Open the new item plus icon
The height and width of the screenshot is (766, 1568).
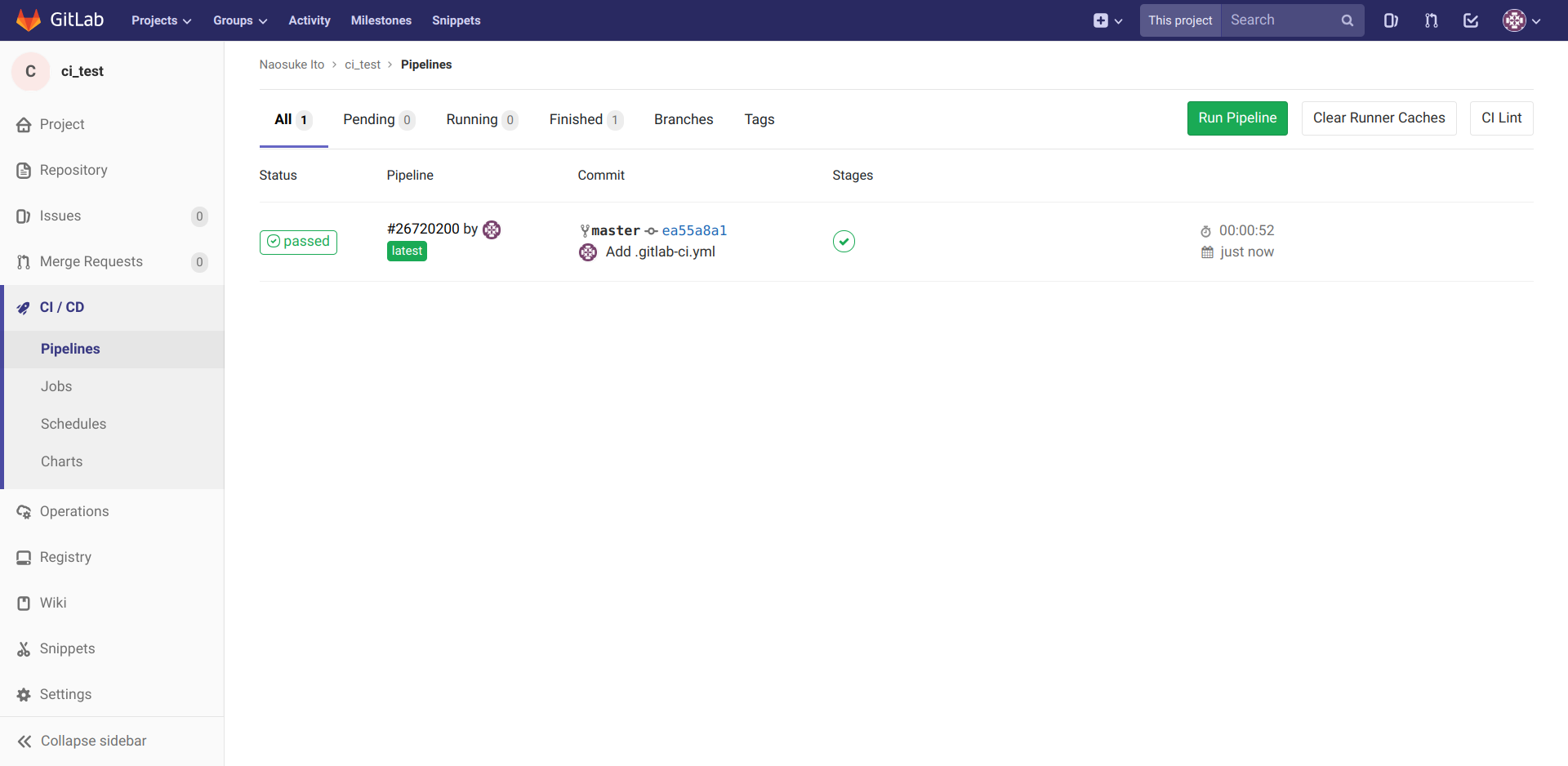pos(1101,20)
